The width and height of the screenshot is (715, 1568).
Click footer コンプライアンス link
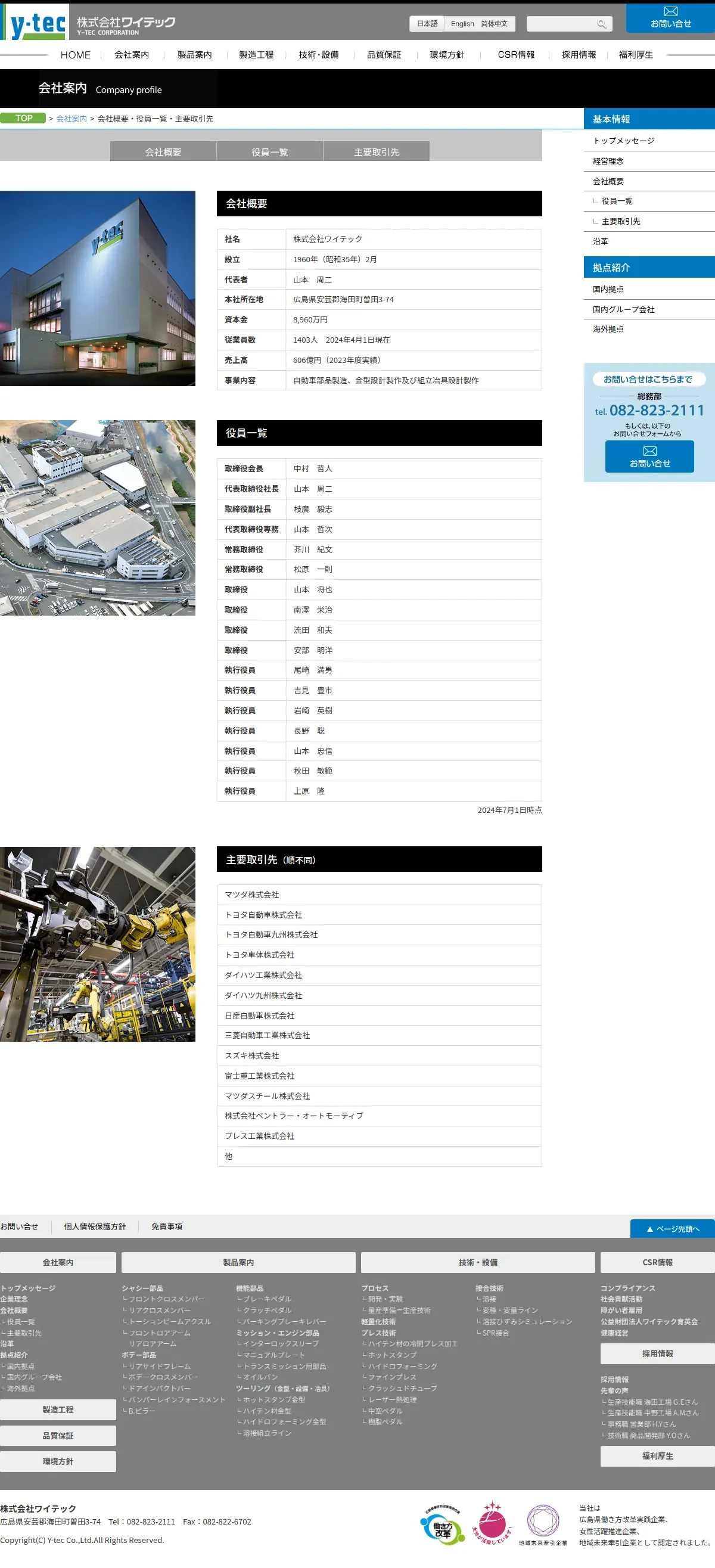628,1288
